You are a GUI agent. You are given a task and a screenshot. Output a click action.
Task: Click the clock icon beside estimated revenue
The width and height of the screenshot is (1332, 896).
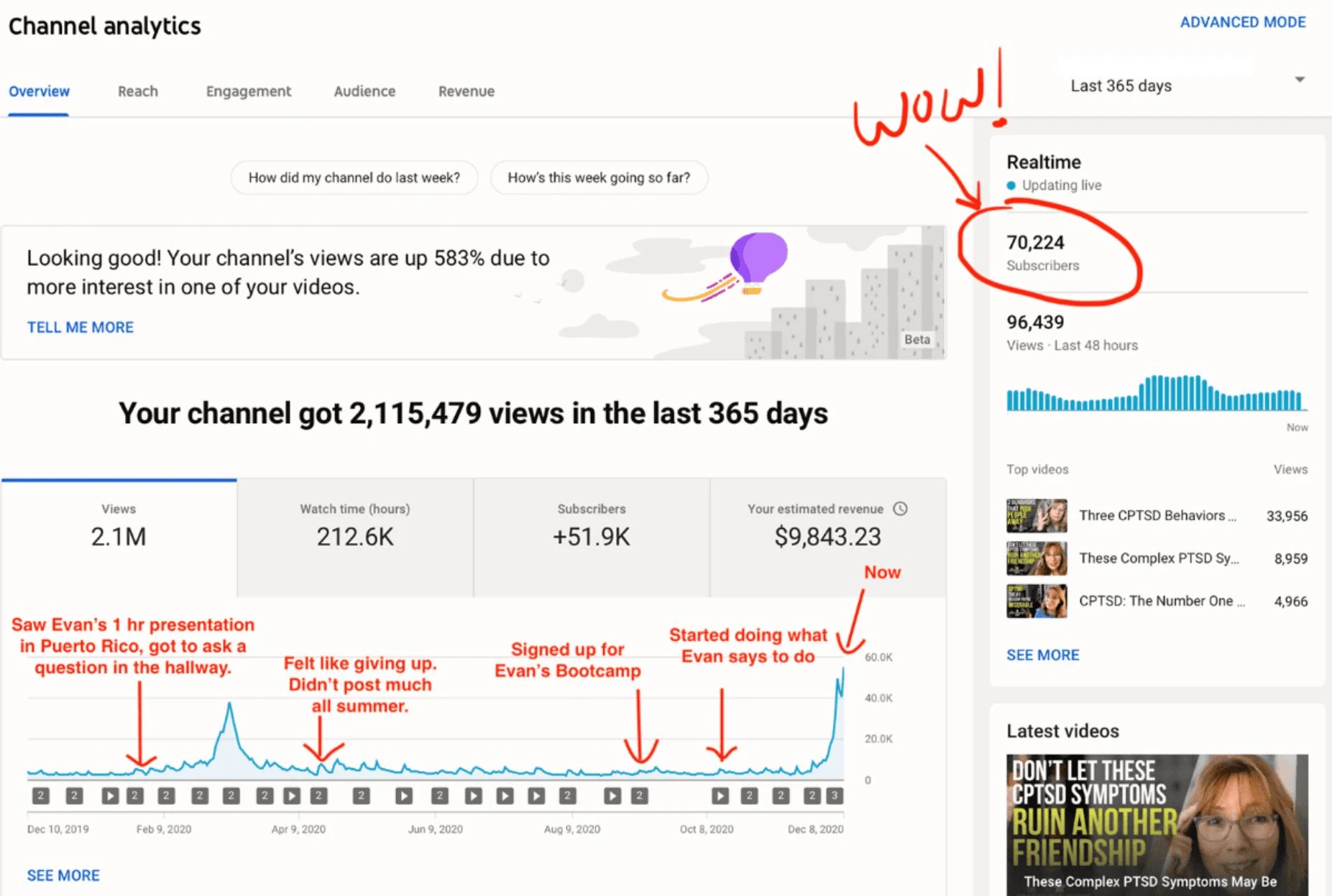[900, 509]
